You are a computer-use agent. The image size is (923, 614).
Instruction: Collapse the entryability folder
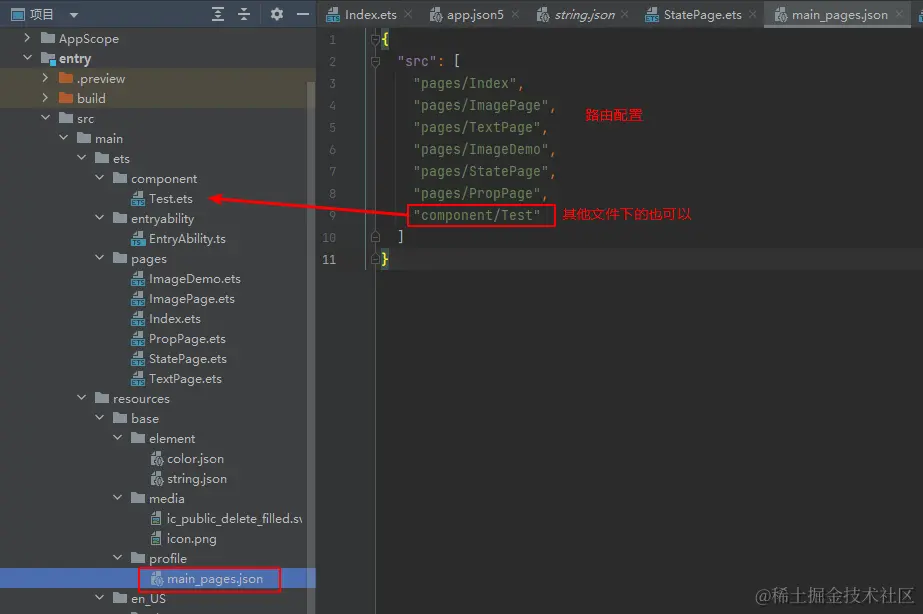(99, 218)
